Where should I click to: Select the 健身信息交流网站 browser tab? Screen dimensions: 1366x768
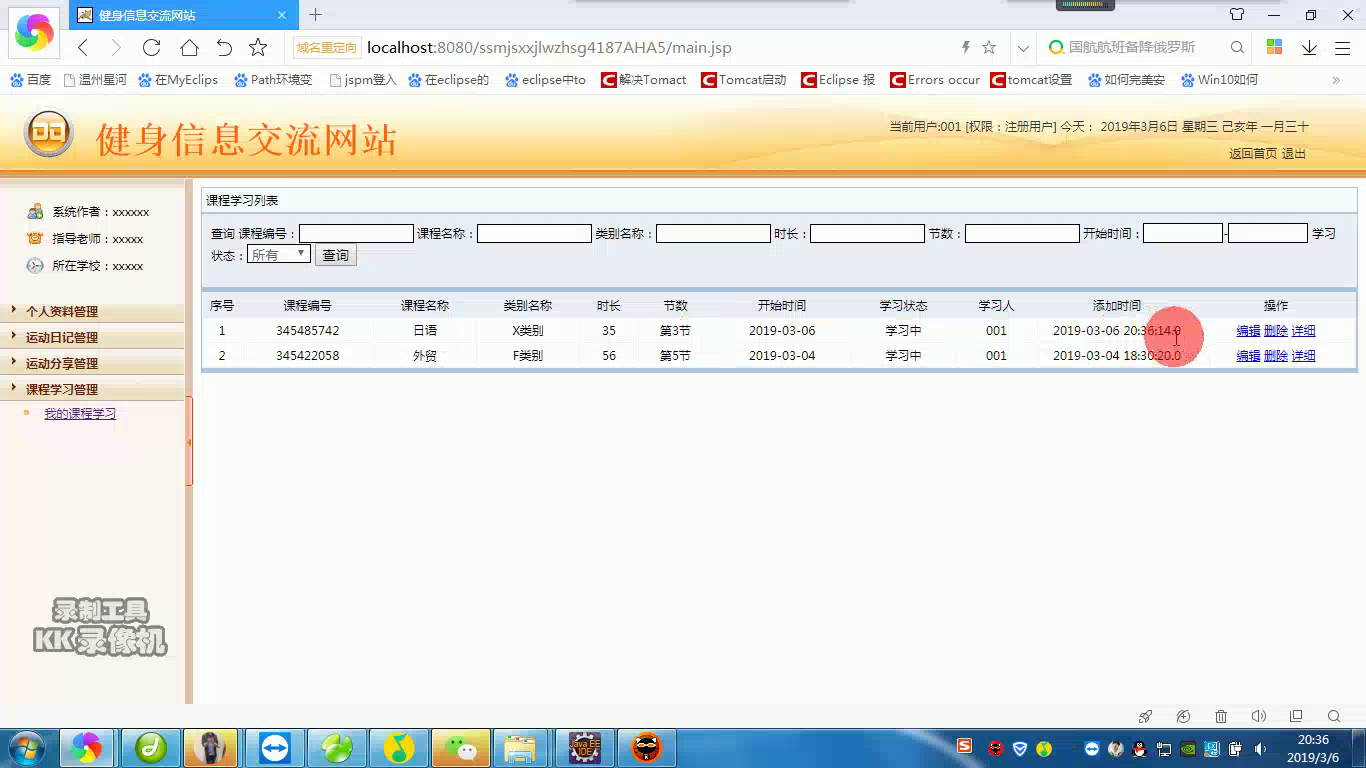coord(185,15)
